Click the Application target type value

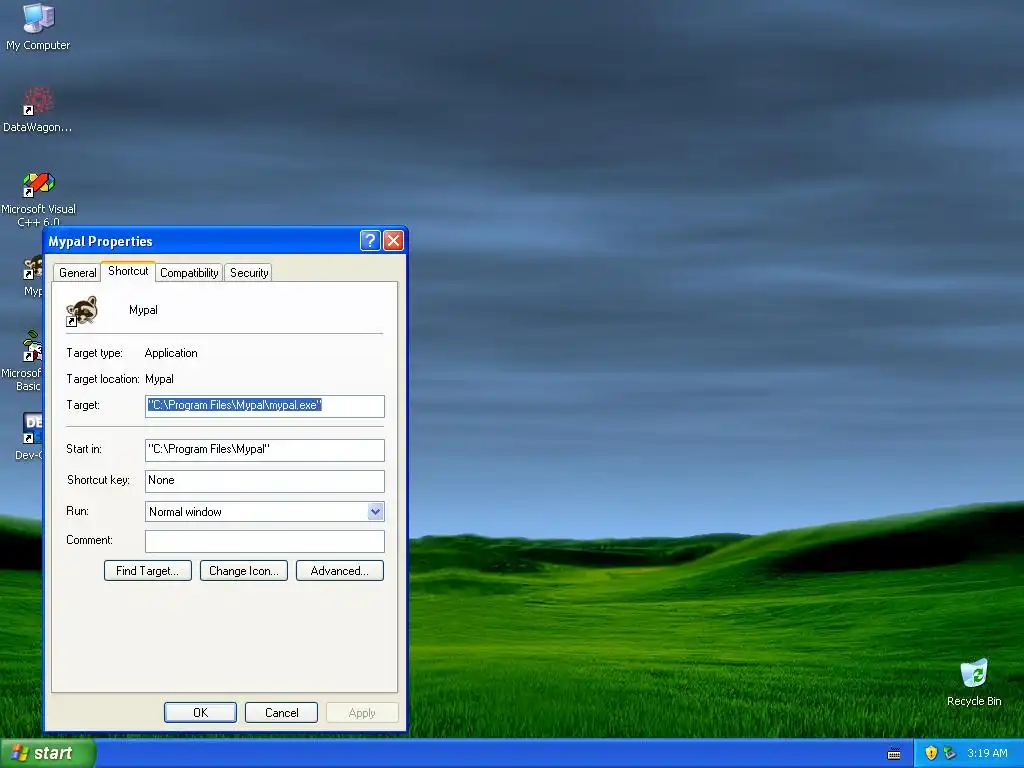coord(171,353)
